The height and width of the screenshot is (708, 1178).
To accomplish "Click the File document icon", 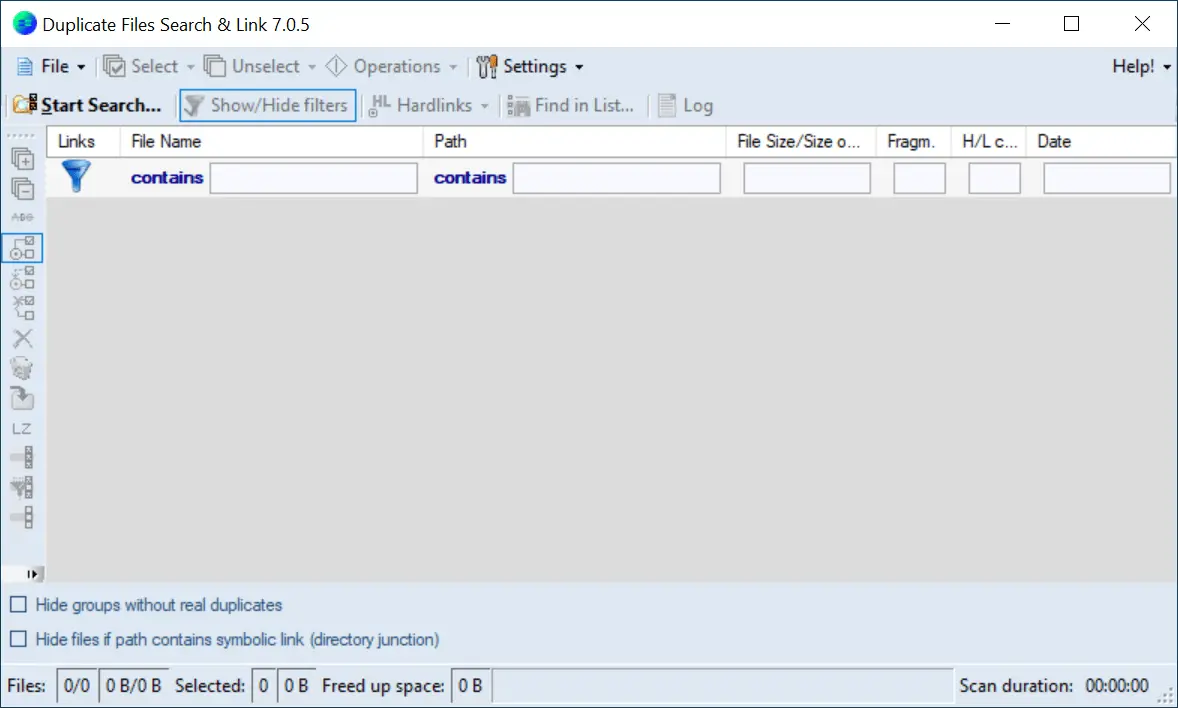I will click(x=25, y=66).
